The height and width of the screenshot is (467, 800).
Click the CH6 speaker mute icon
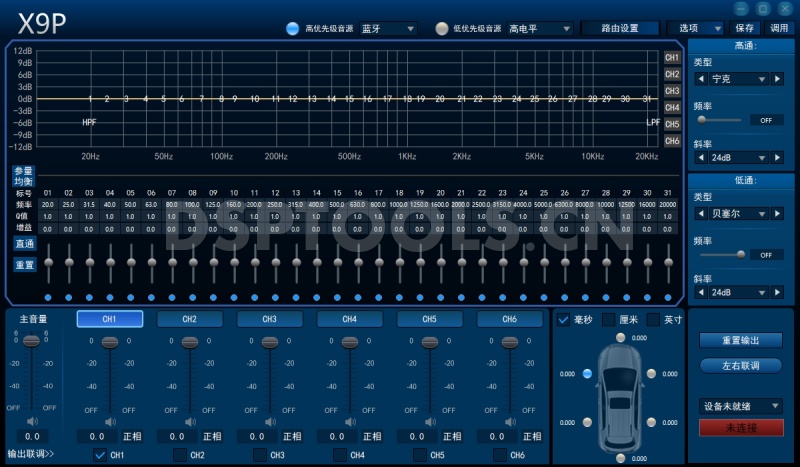[509, 422]
